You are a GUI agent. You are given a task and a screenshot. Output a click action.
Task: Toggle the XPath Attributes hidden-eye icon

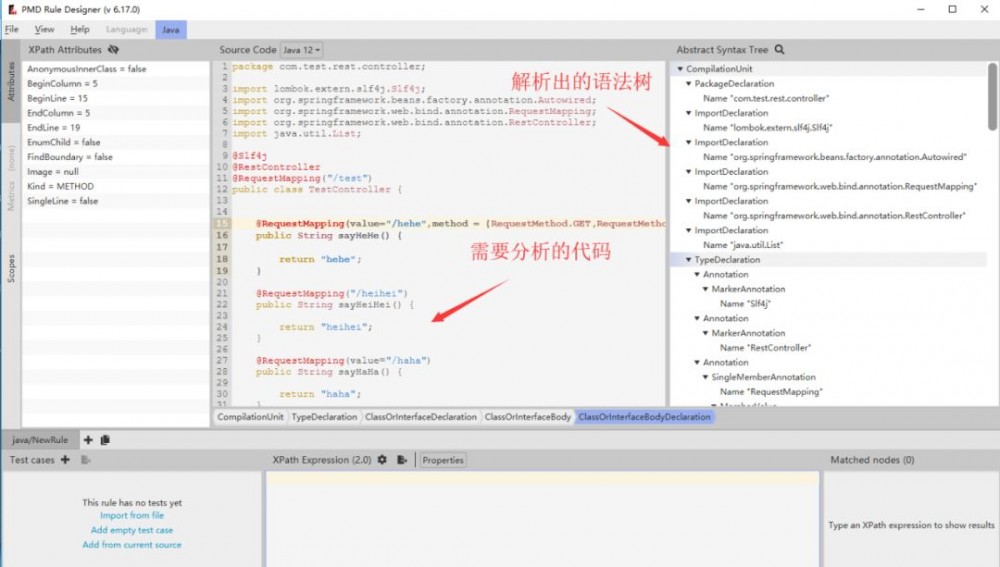pos(114,50)
